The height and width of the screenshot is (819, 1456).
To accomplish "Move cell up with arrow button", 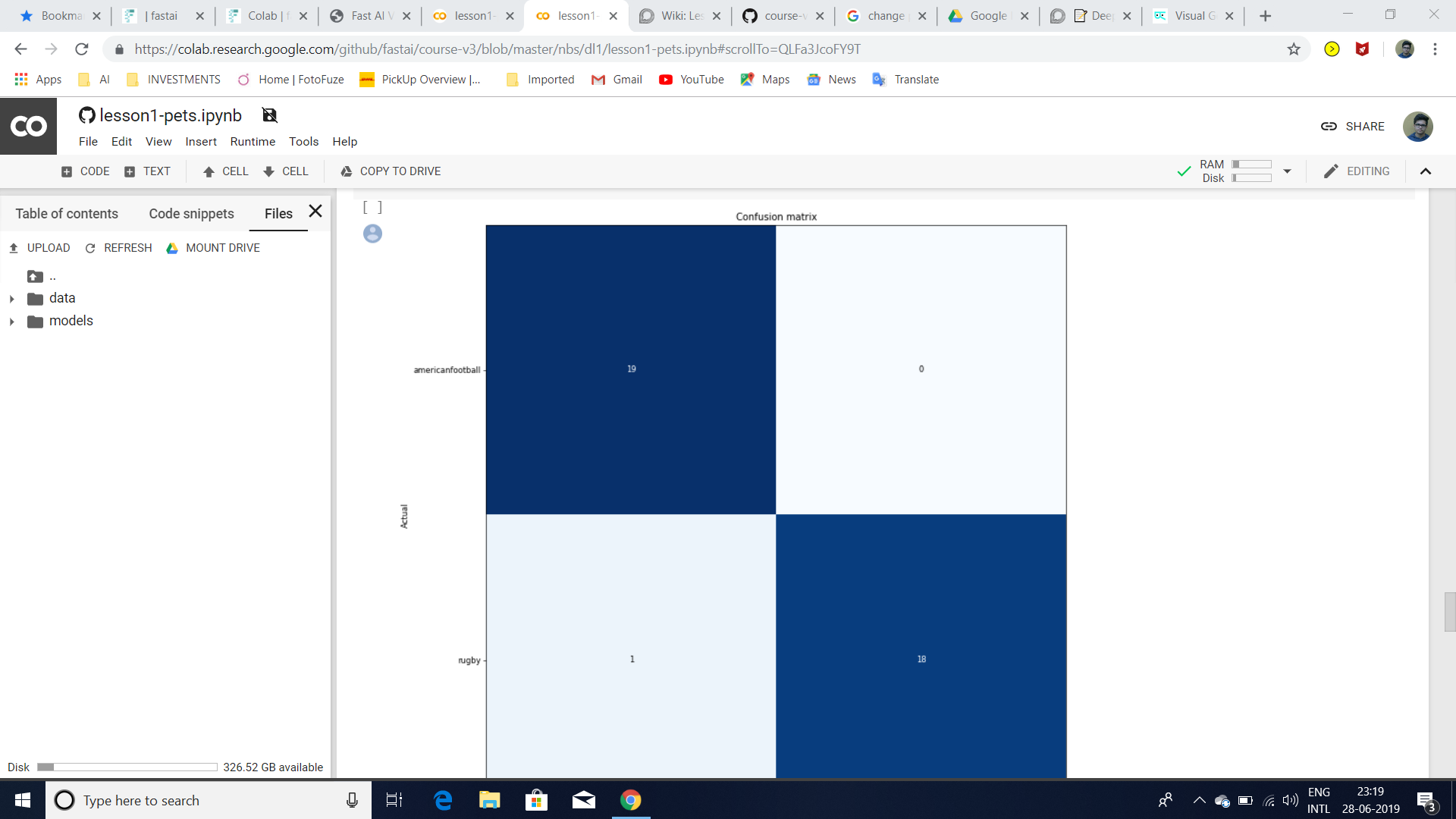I will [x=225, y=171].
